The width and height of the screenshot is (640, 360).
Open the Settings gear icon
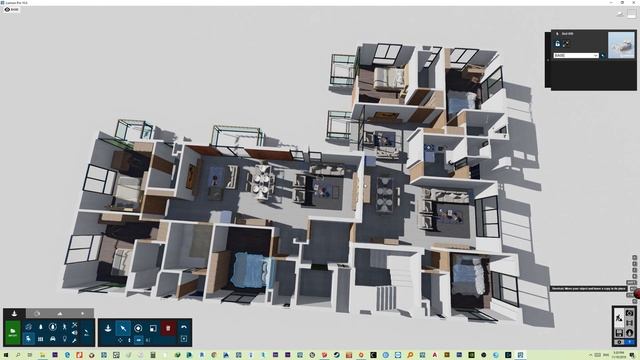(x=619, y=342)
